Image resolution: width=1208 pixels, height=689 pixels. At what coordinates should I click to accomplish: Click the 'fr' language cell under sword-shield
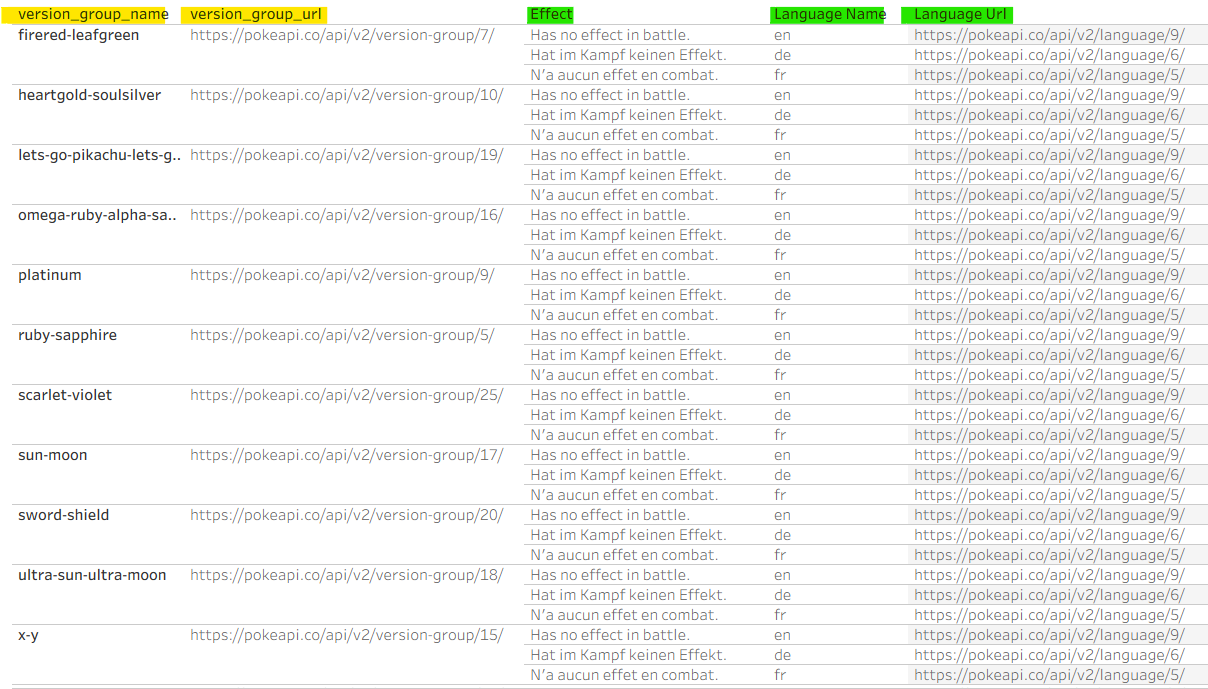tap(780, 555)
